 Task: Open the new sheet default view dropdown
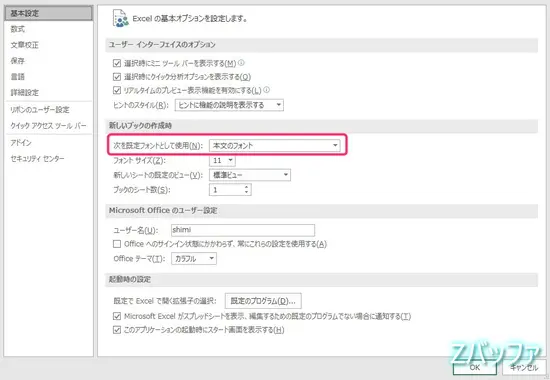coord(250,175)
